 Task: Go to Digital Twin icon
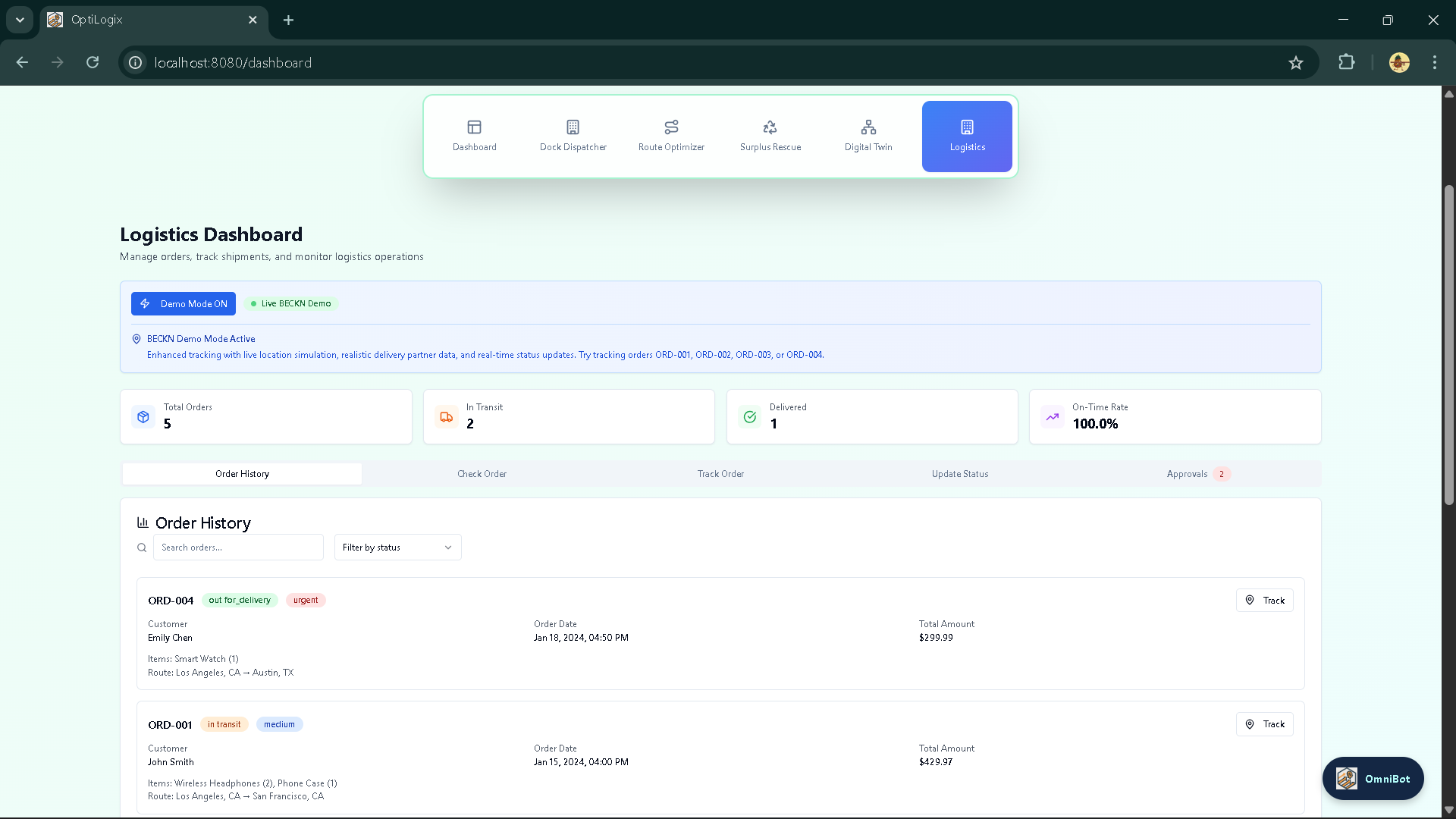(x=868, y=127)
